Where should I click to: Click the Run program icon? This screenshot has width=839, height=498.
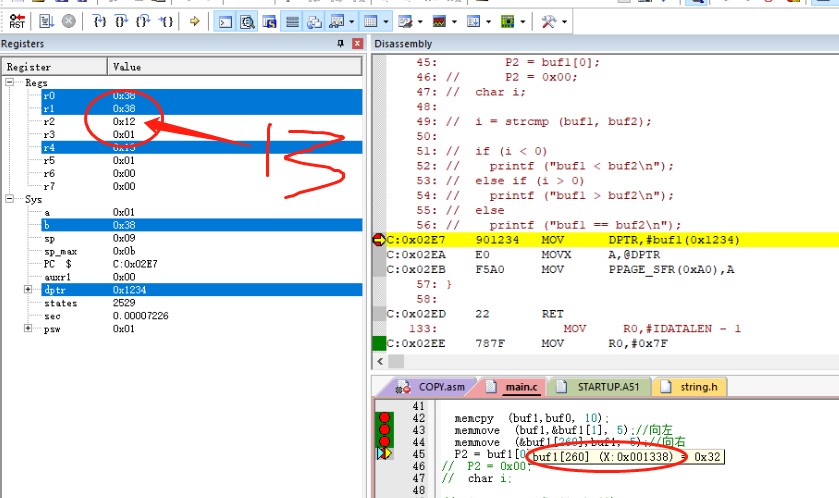click(46, 21)
